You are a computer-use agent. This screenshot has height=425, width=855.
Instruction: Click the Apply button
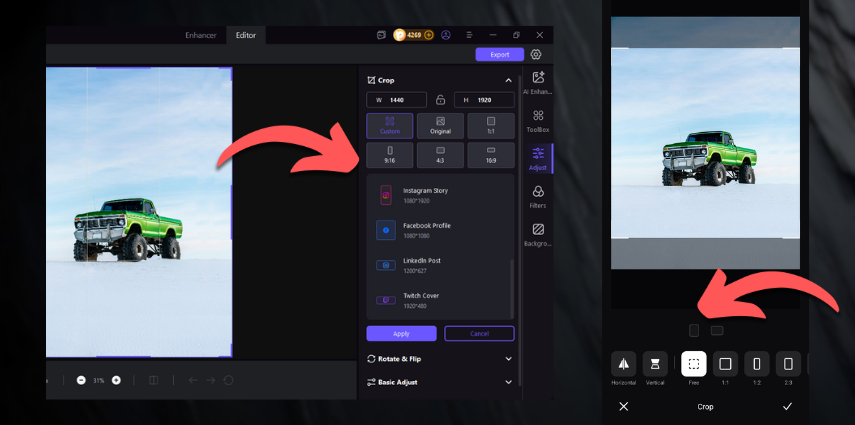(x=401, y=334)
